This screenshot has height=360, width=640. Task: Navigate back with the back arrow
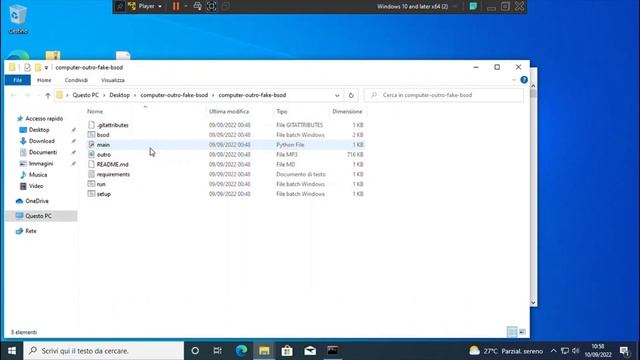13,95
